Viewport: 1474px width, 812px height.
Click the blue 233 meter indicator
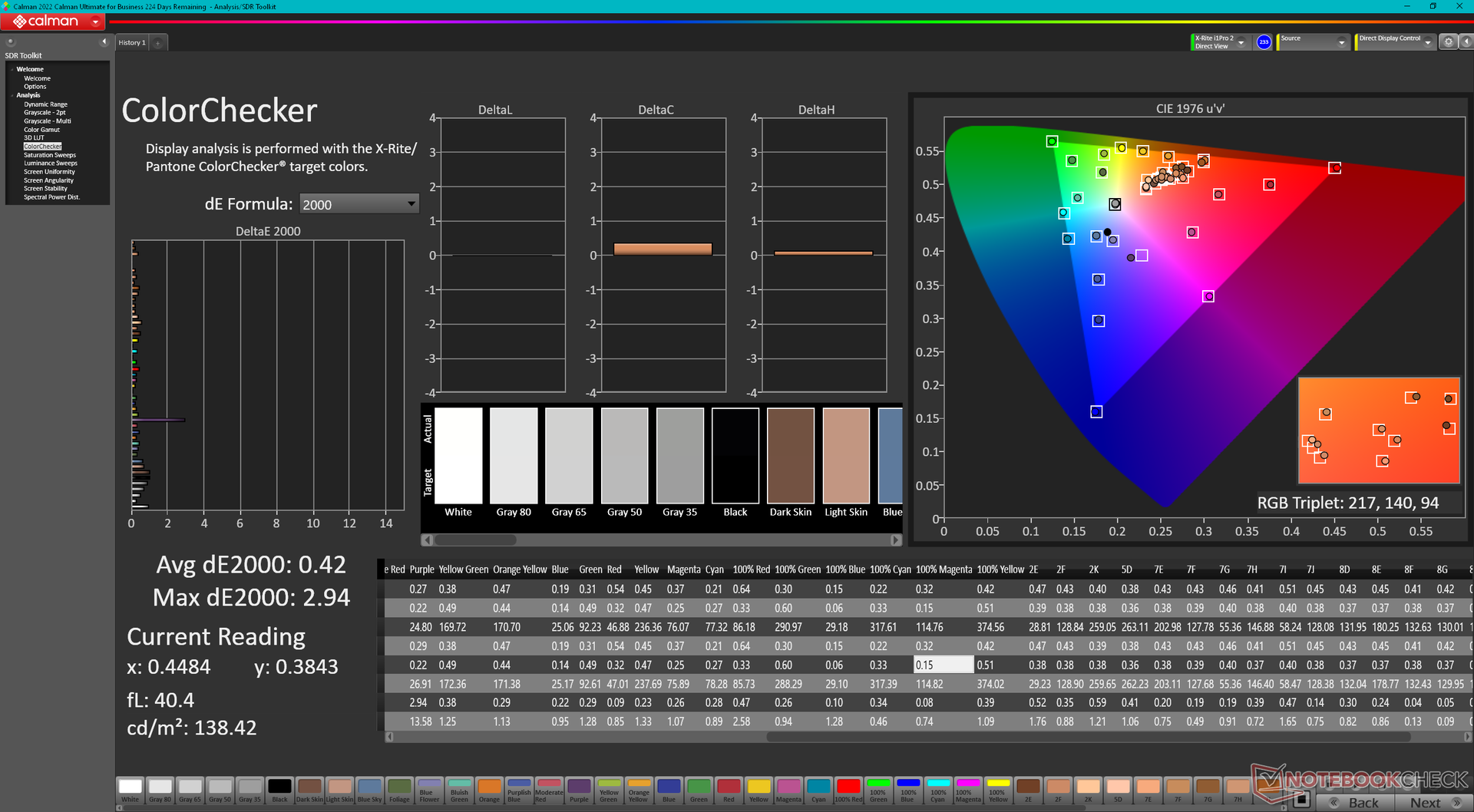click(1264, 42)
